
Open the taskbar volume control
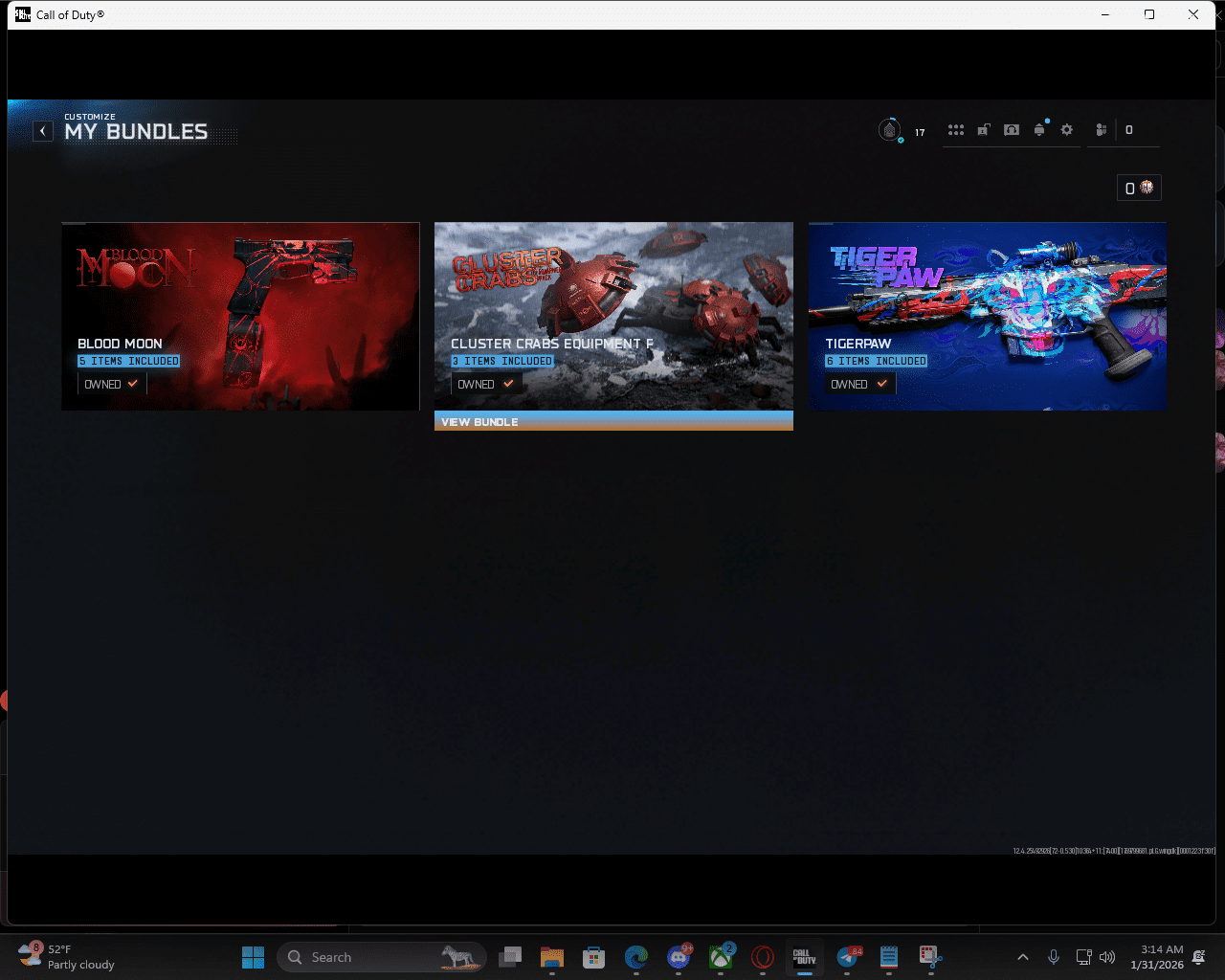1107,957
